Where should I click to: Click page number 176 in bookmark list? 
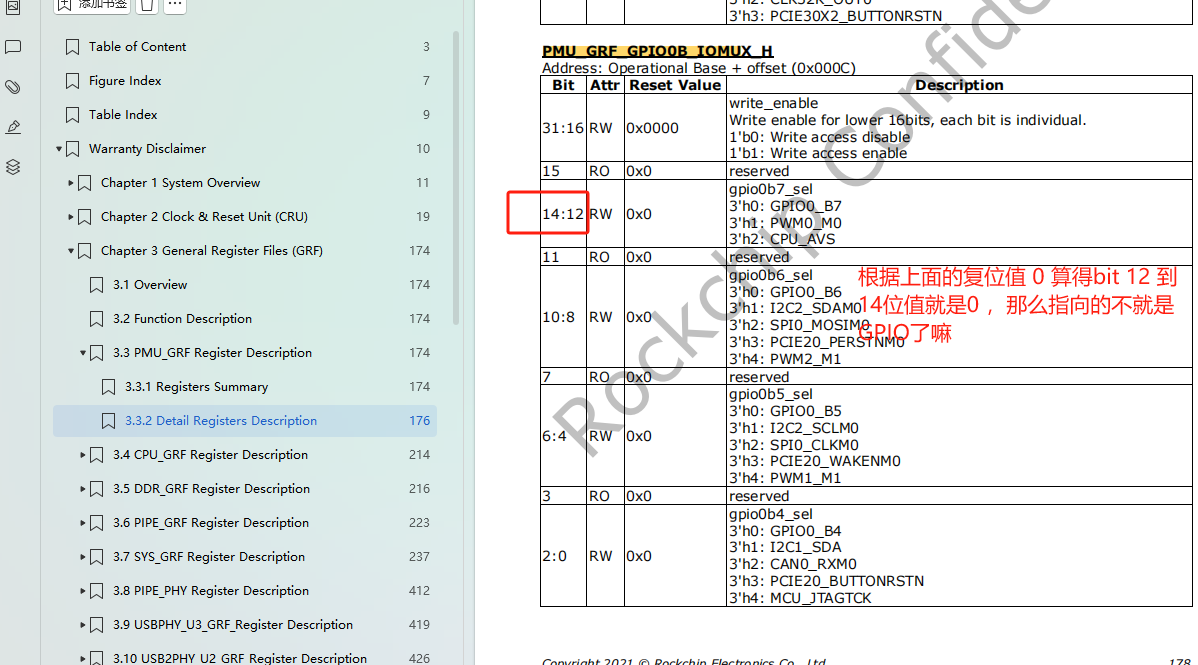(419, 420)
